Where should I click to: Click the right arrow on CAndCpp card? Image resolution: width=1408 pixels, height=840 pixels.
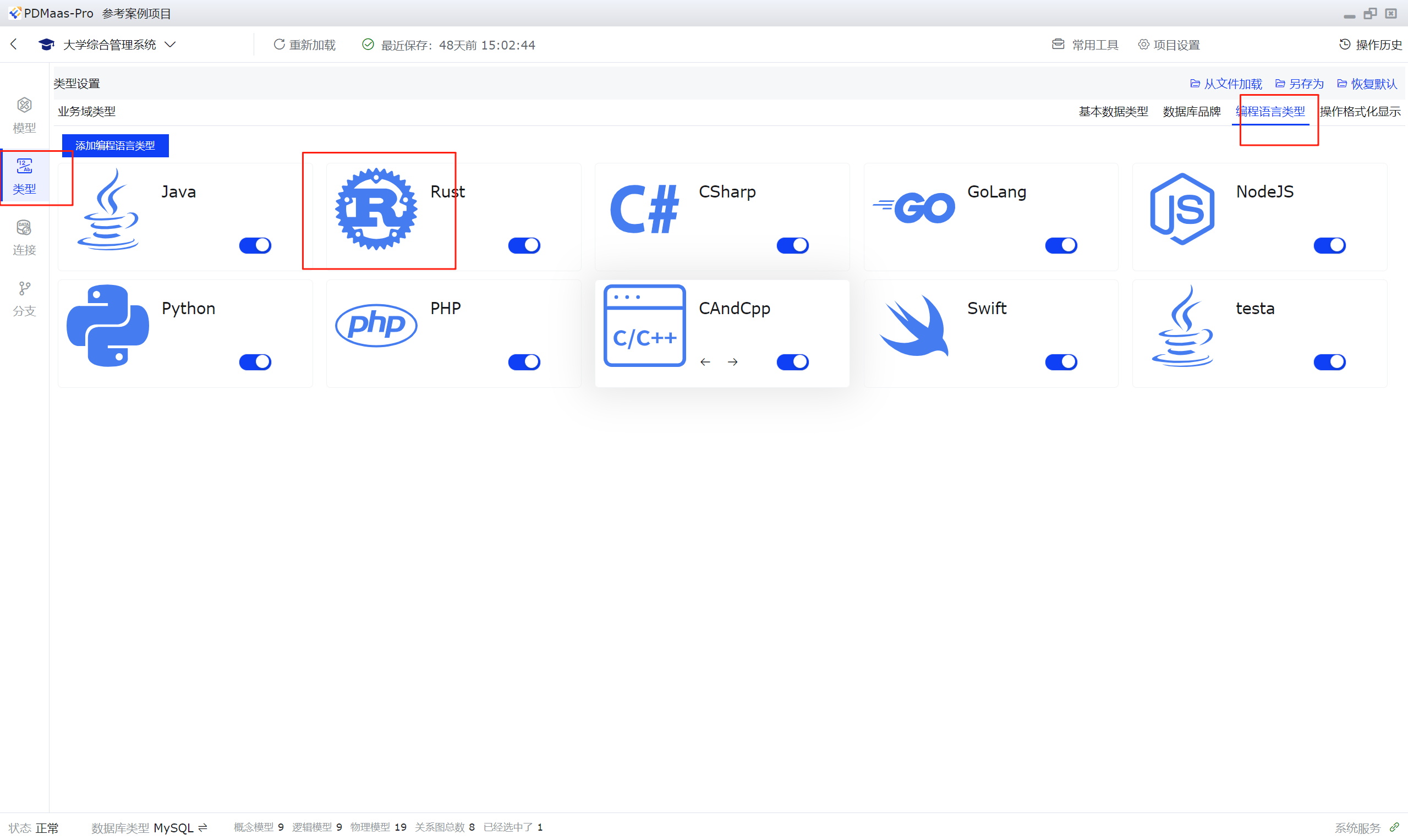732,362
